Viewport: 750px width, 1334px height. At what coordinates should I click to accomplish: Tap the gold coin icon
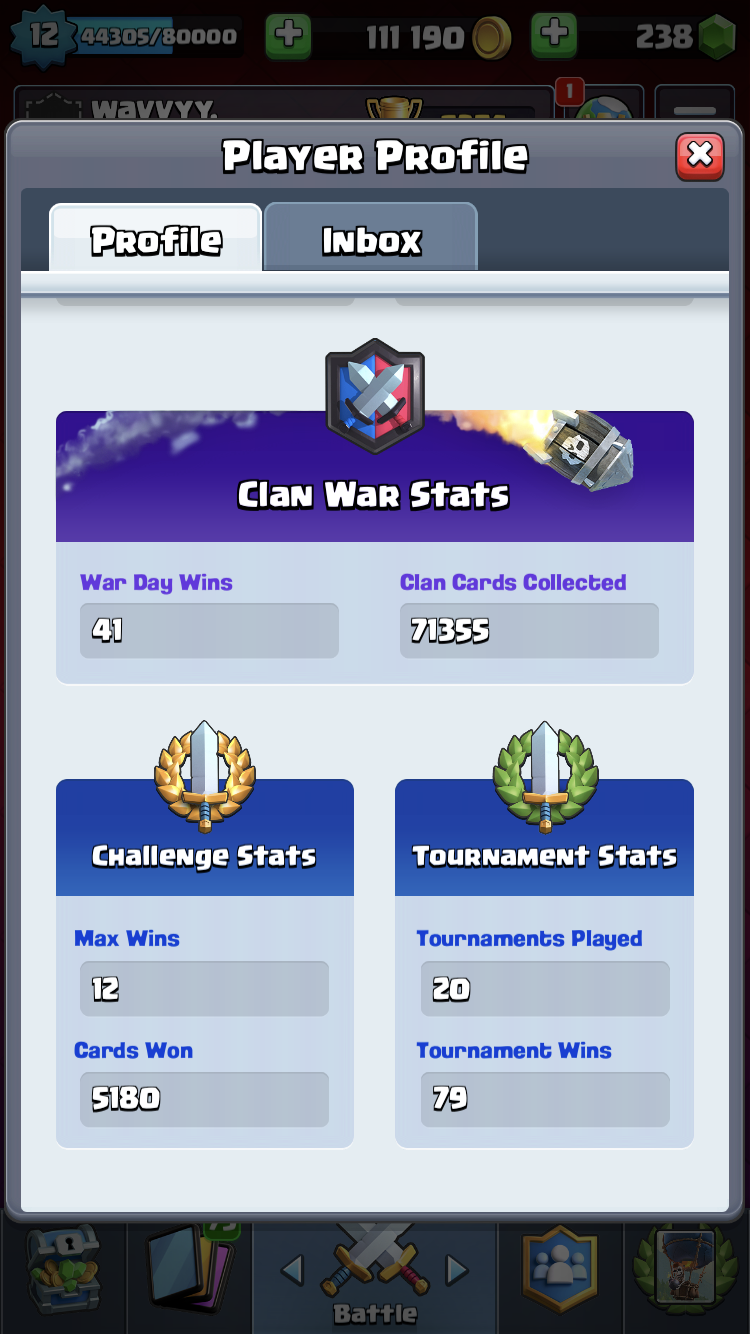[491, 38]
